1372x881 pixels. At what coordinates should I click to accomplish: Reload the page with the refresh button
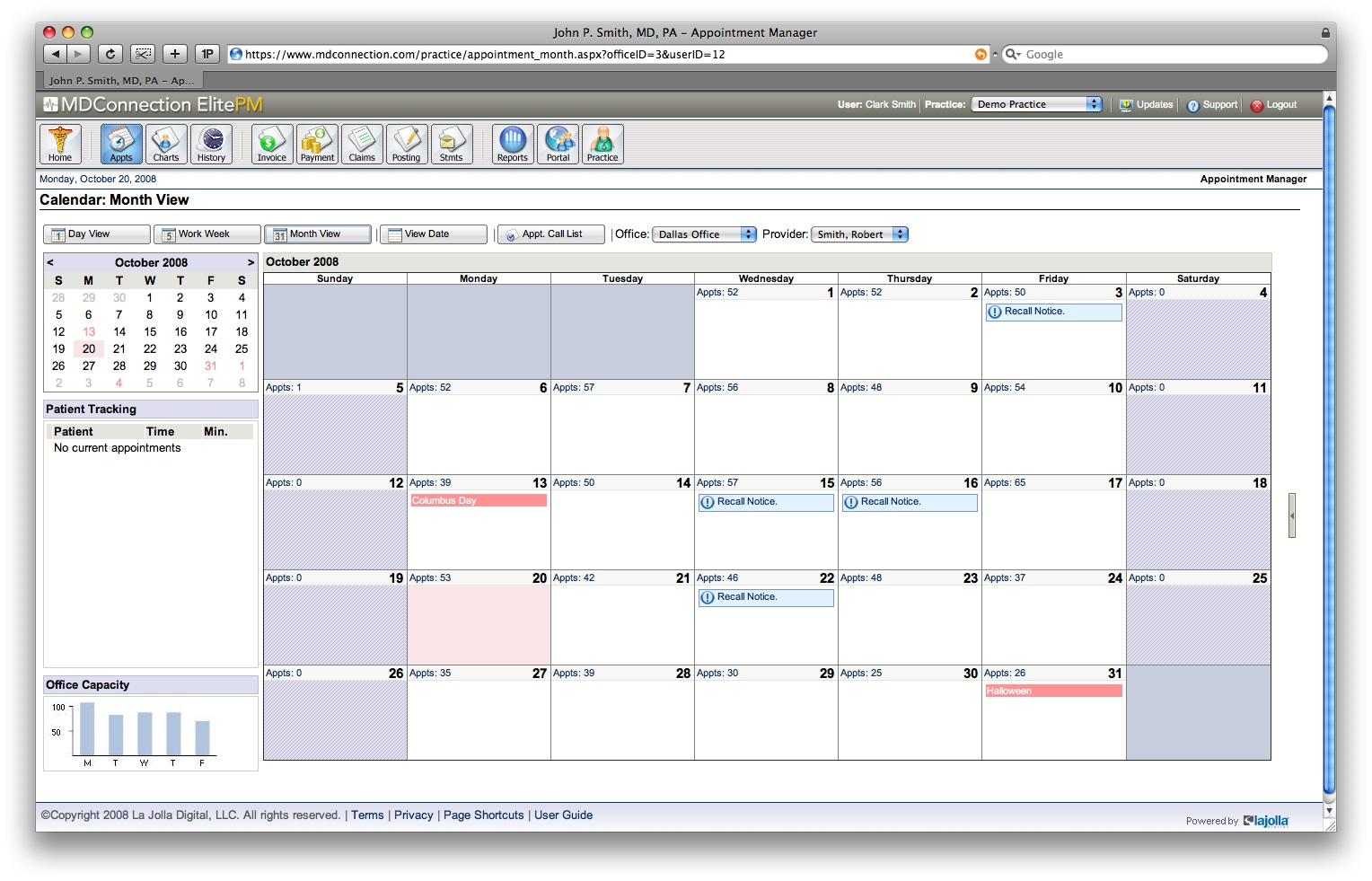tap(110, 54)
